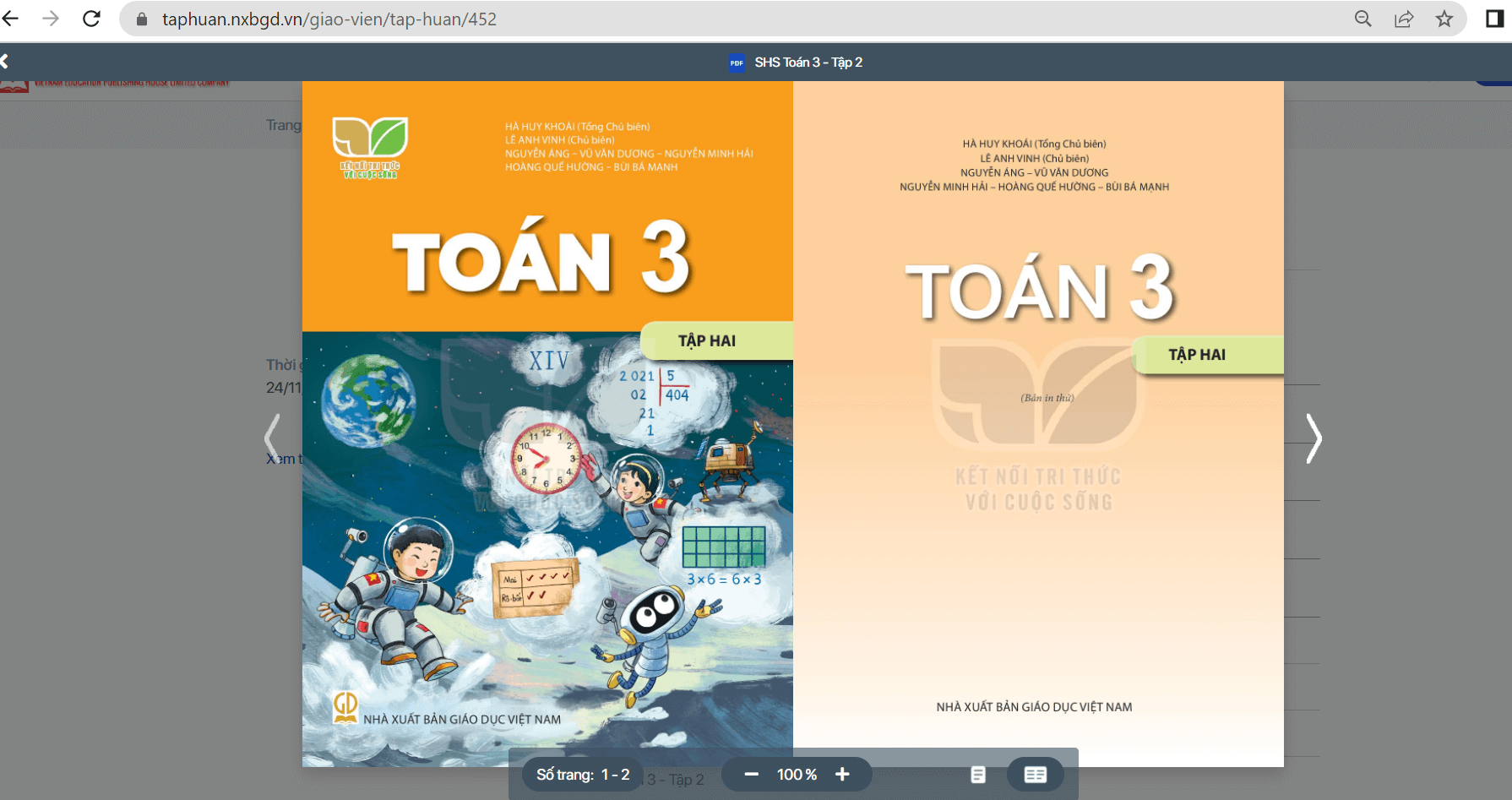This screenshot has width=1512, height=800.
Task: Share this page via share icon
Action: [1403, 19]
